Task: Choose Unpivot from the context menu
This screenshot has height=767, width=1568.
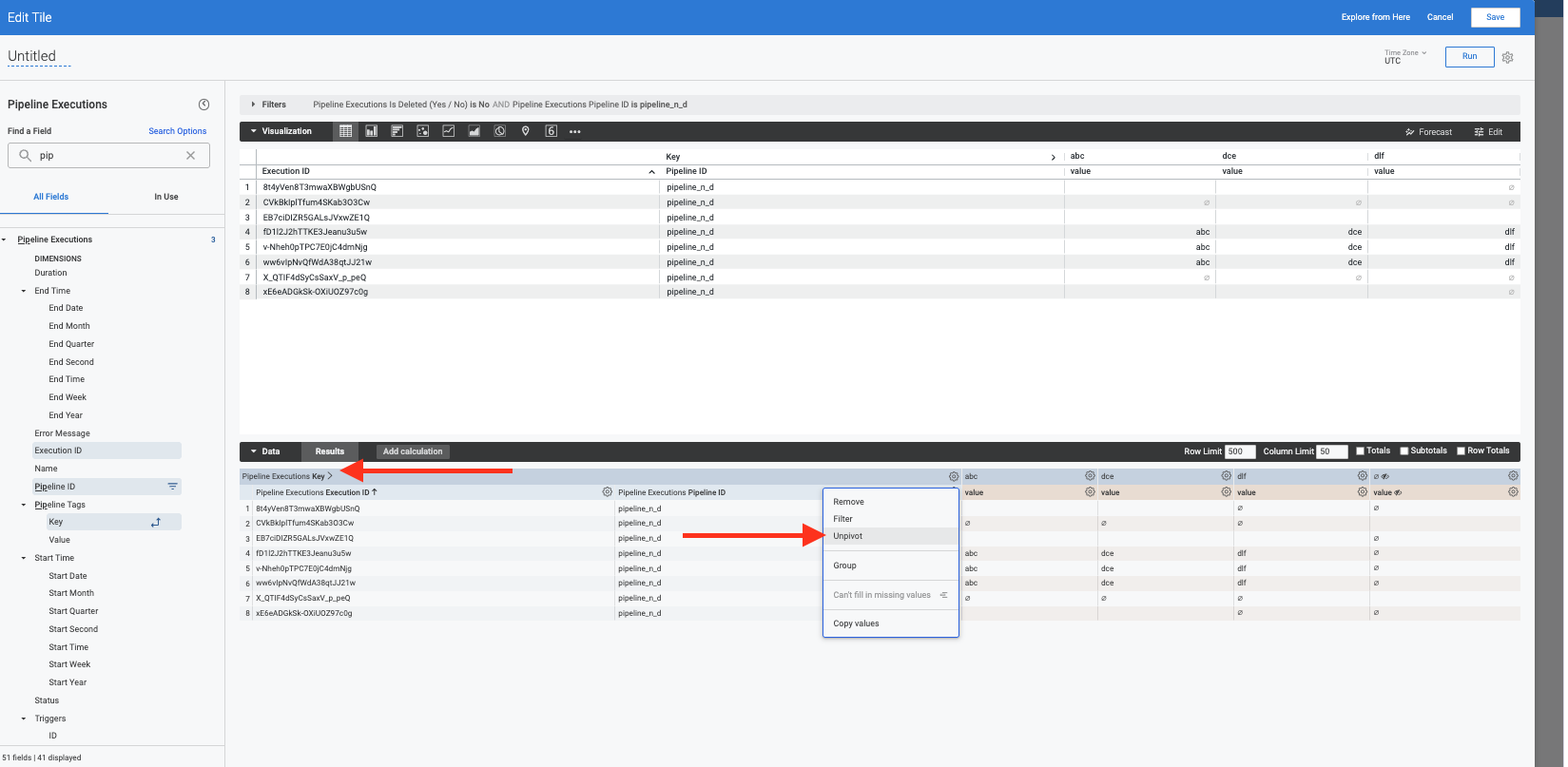Action: pos(848,536)
